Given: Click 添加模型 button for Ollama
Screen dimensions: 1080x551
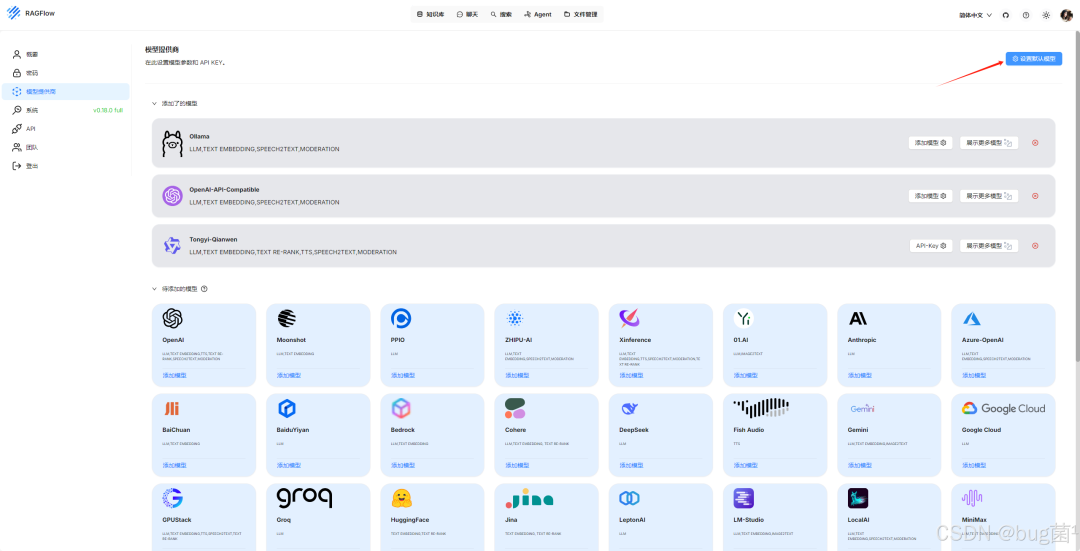Looking at the screenshot, I should (930, 143).
